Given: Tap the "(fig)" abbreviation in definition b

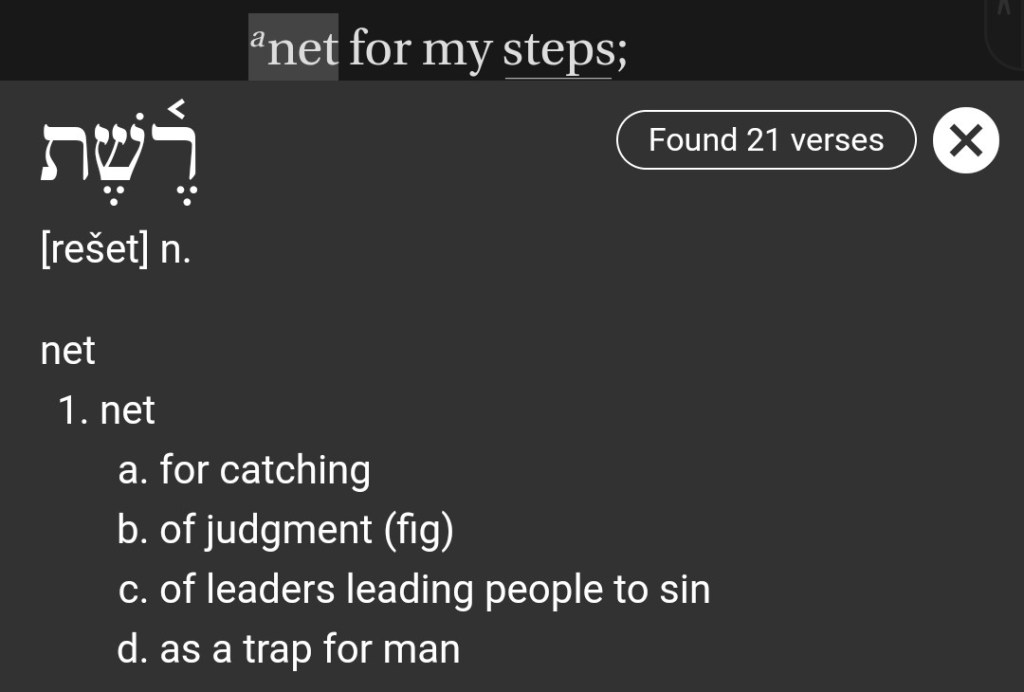Looking at the screenshot, I should click(x=419, y=530).
